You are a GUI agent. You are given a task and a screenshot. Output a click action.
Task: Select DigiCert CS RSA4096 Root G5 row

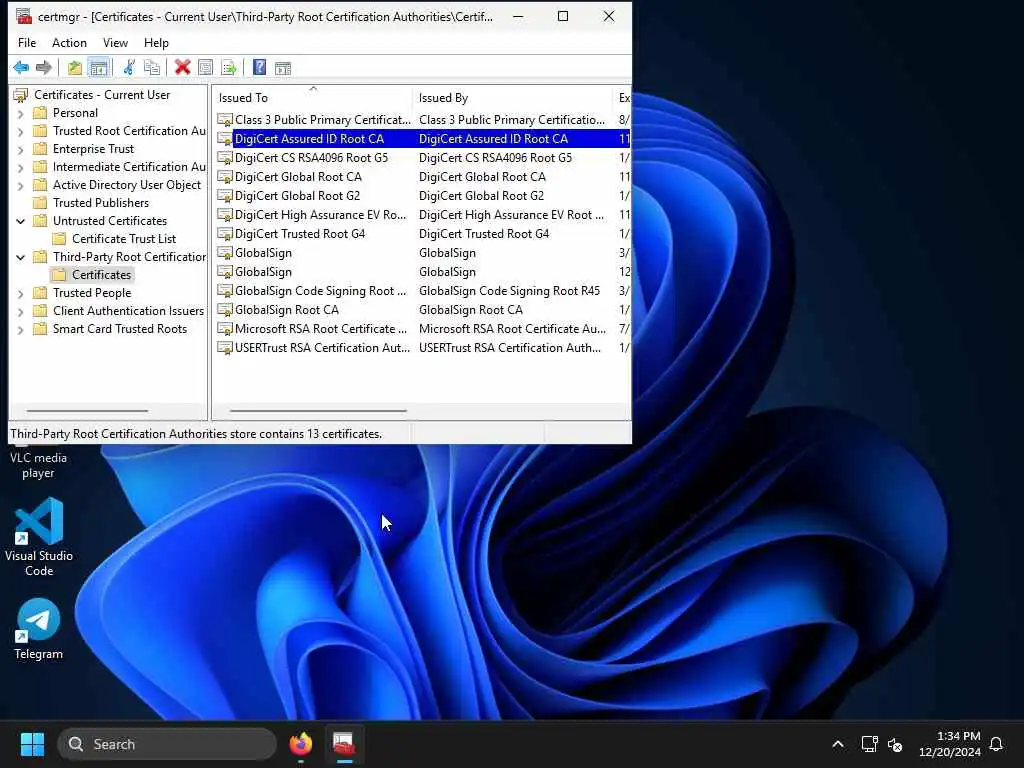point(422,157)
